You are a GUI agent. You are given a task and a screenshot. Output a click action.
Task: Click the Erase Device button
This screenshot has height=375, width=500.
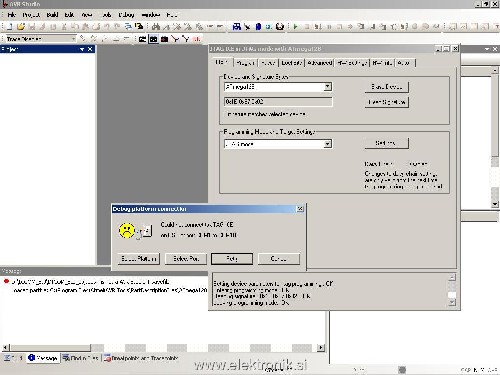(x=387, y=87)
